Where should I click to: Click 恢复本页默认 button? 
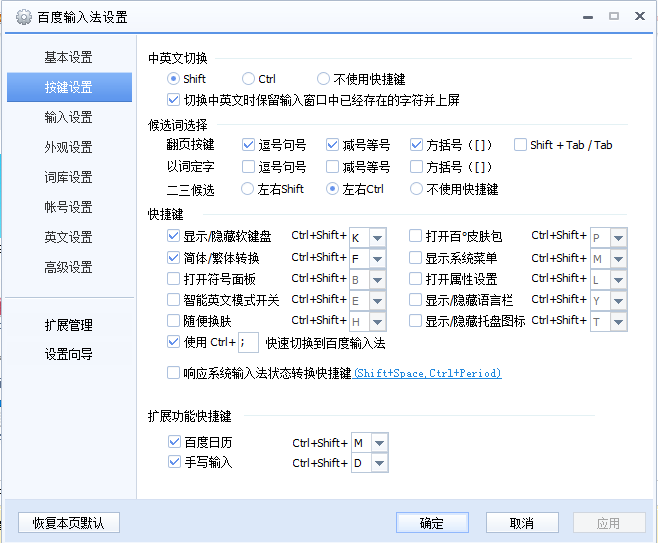[68, 523]
